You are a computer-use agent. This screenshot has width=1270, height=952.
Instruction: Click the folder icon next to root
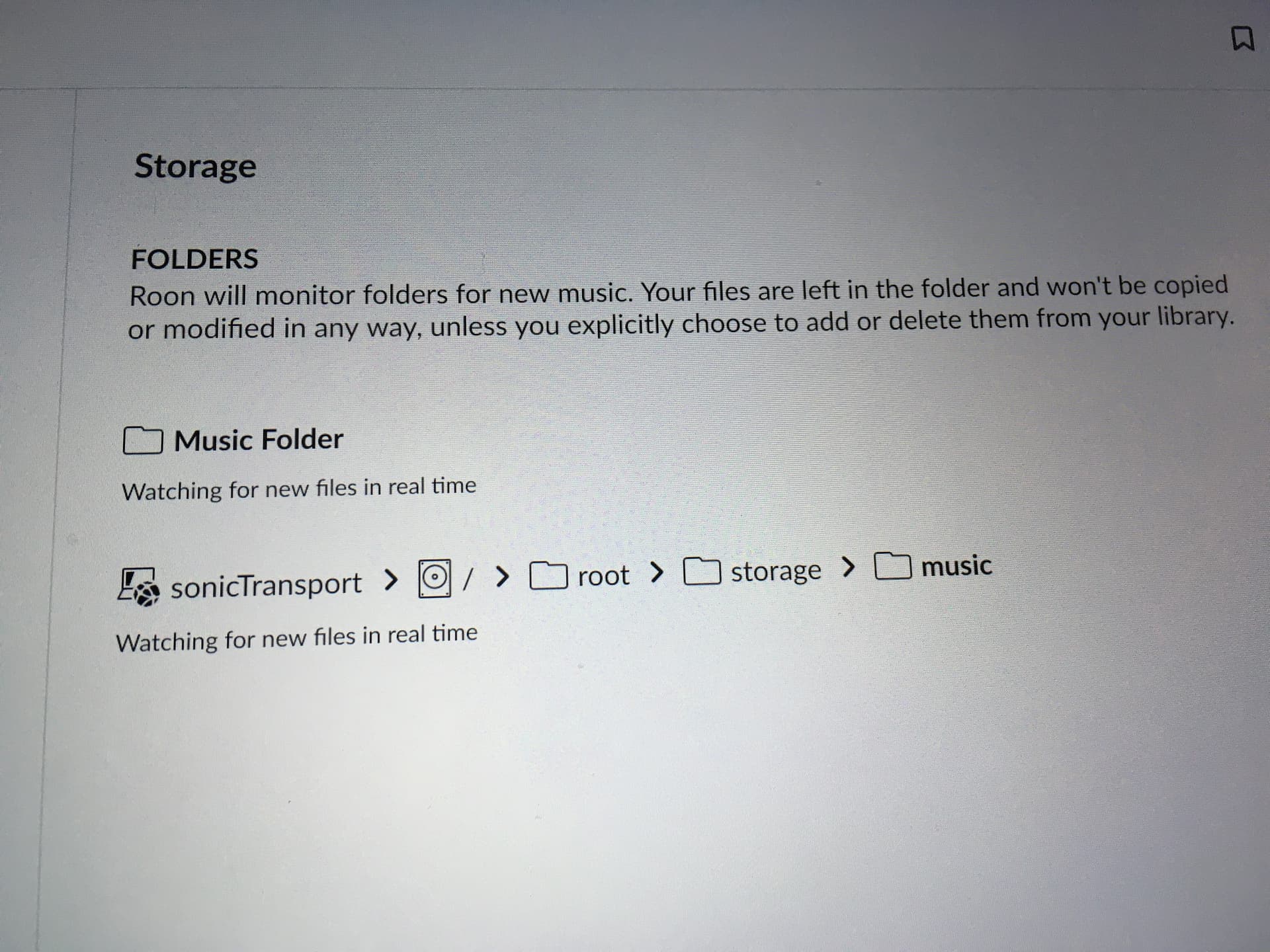pos(548,576)
